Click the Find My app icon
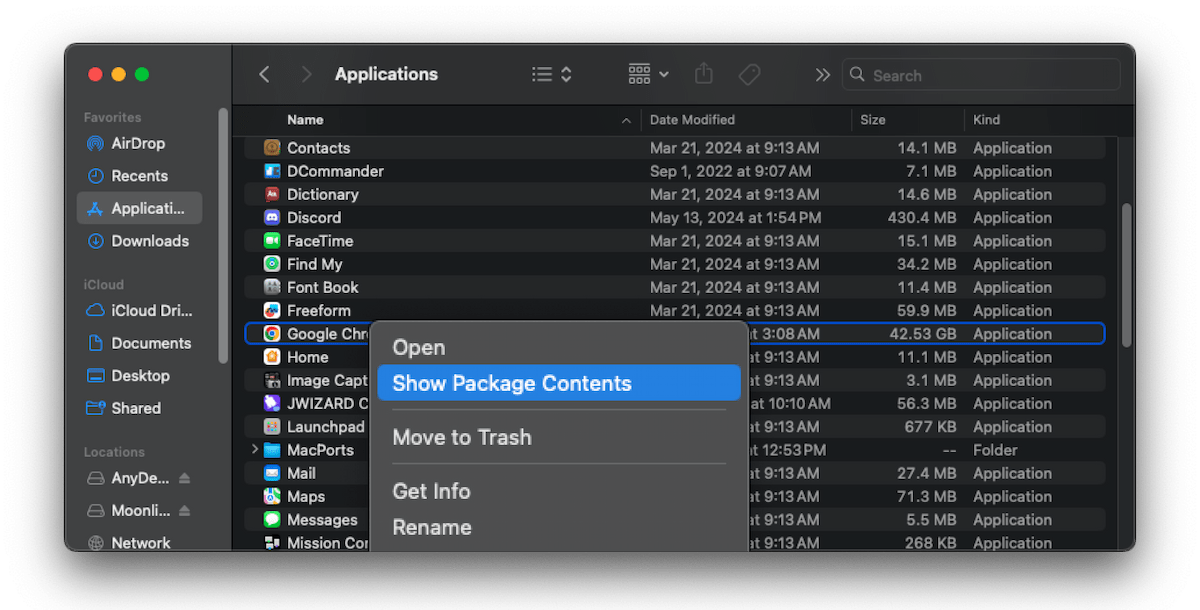Viewport: 1200px width, 610px height. [x=272, y=264]
